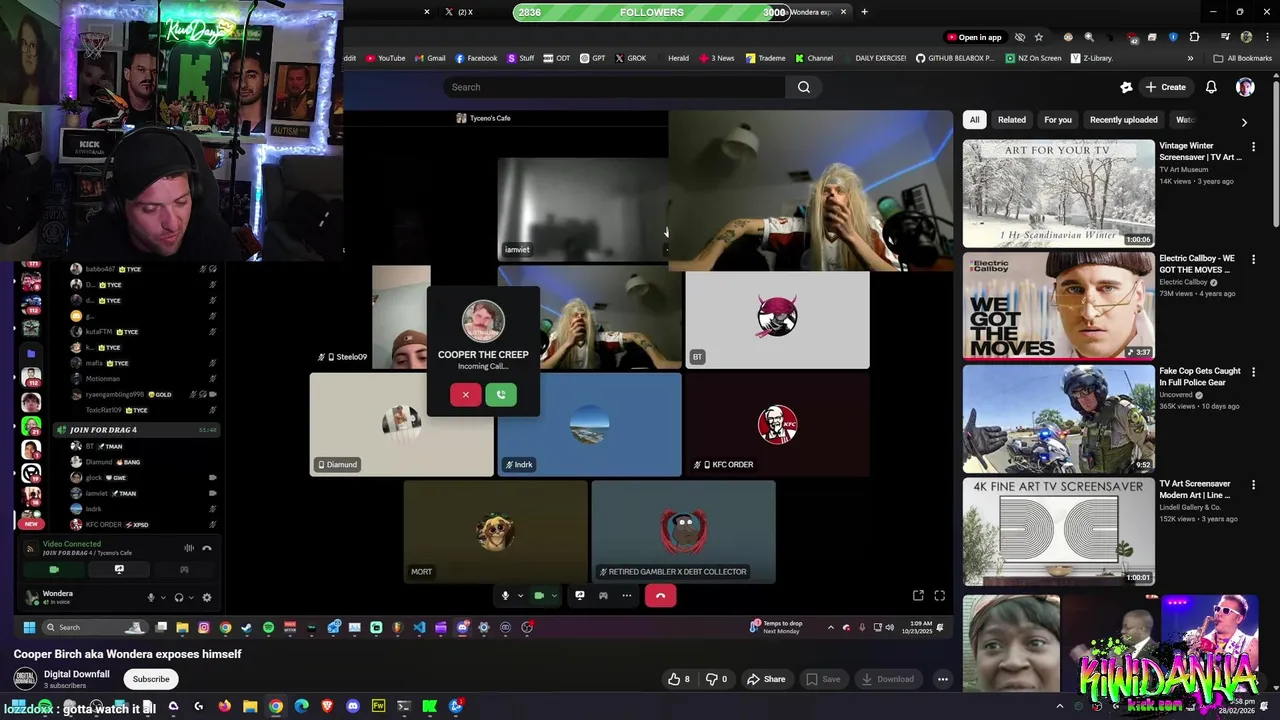Open more options in Discord call controls
This screenshot has height=720, width=1280.
627,596
